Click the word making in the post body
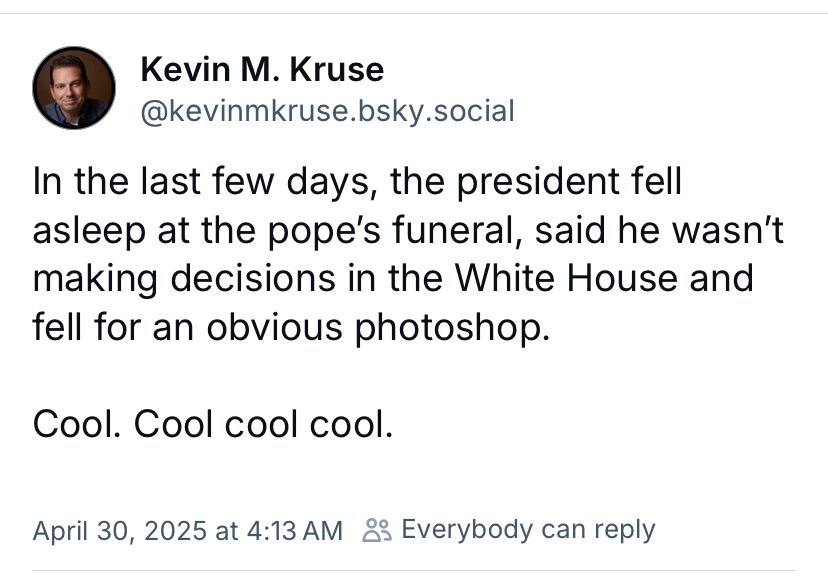The height and width of the screenshot is (578, 828). click(x=95, y=278)
